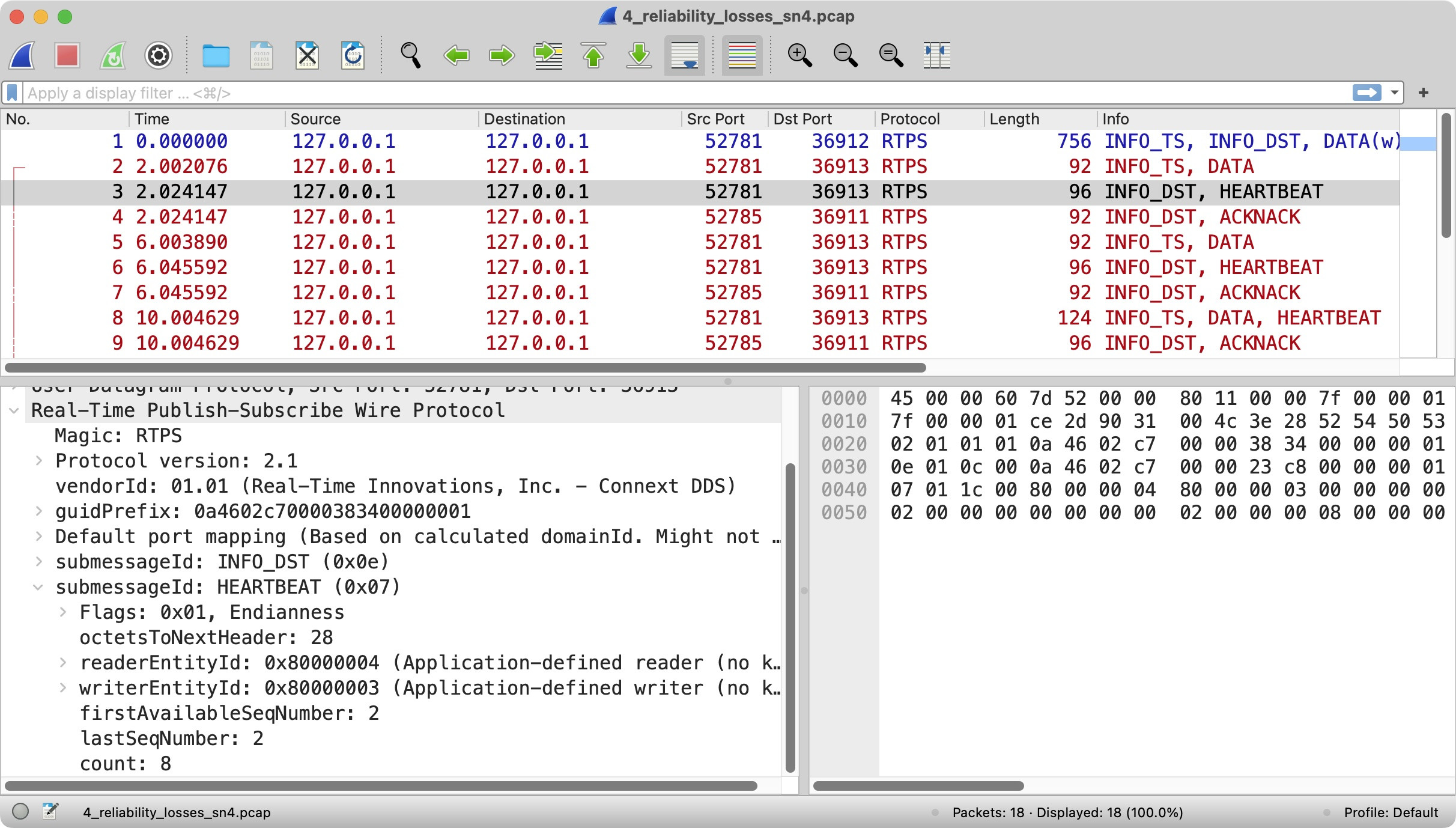The width and height of the screenshot is (1456, 828).
Task: Open the find packet search tool
Action: (411, 55)
